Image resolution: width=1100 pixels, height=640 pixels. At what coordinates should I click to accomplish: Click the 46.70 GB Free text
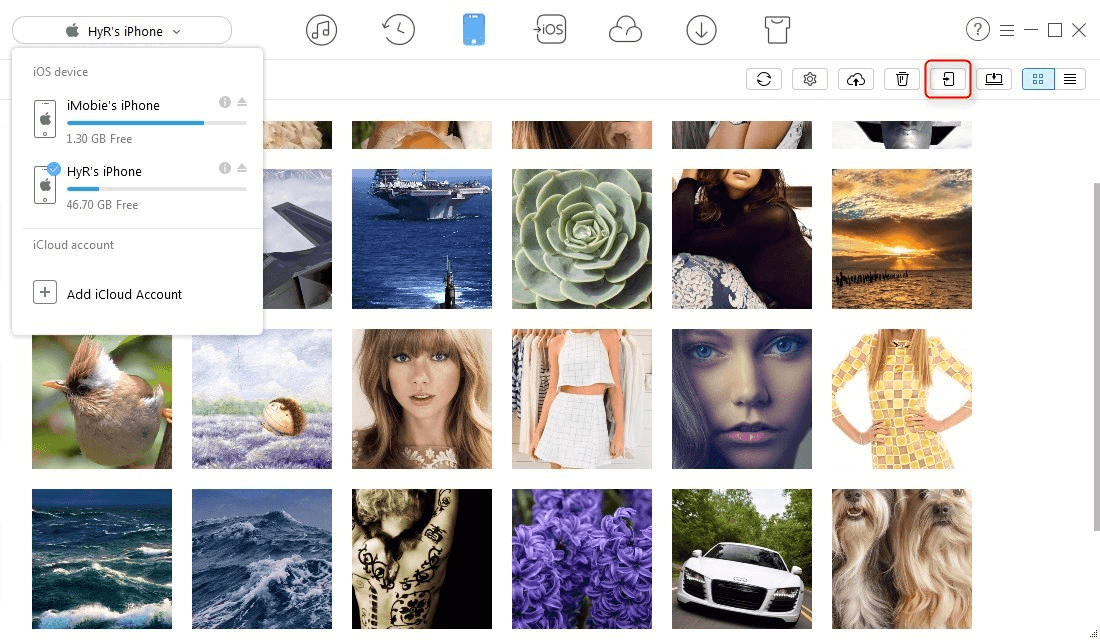tap(102, 205)
